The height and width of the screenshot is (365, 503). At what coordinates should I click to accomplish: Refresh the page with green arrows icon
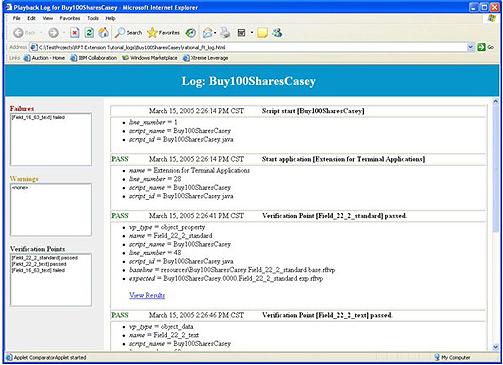[89, 33]
